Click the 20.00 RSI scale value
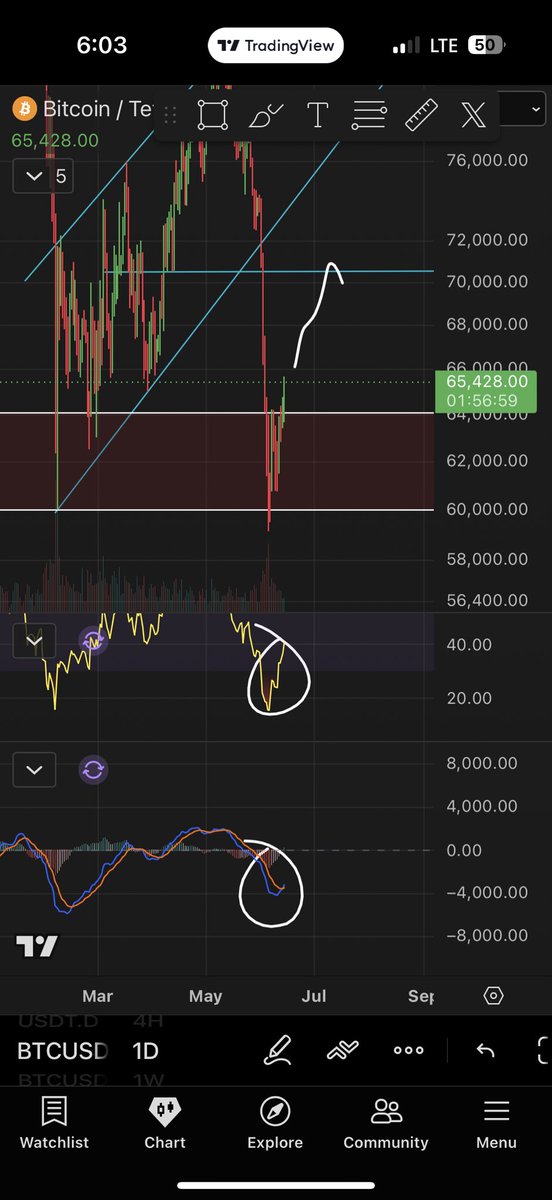Screen dimensions: 552x1200 [x=469, y=698]
